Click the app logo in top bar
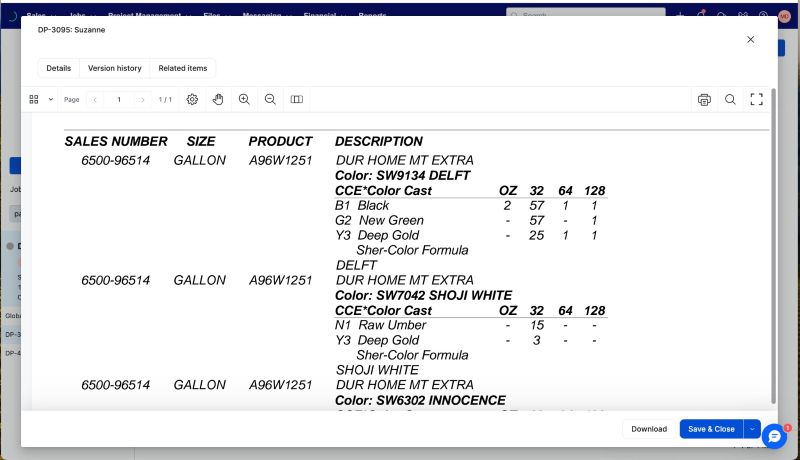 [12, 16]
